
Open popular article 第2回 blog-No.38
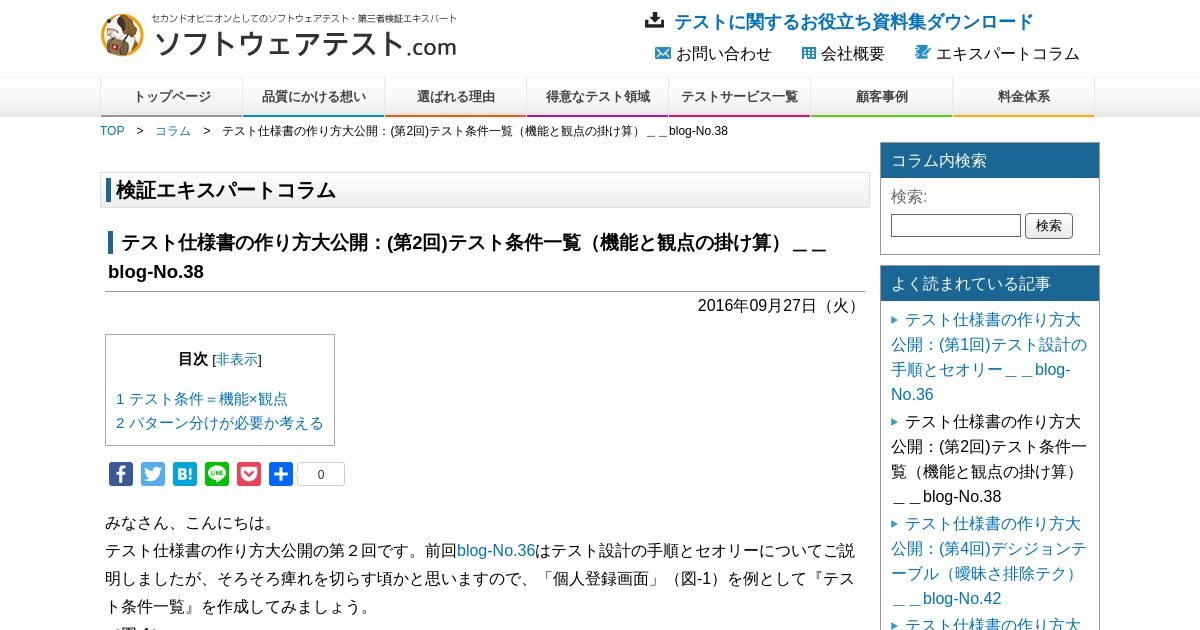point(989,459)
